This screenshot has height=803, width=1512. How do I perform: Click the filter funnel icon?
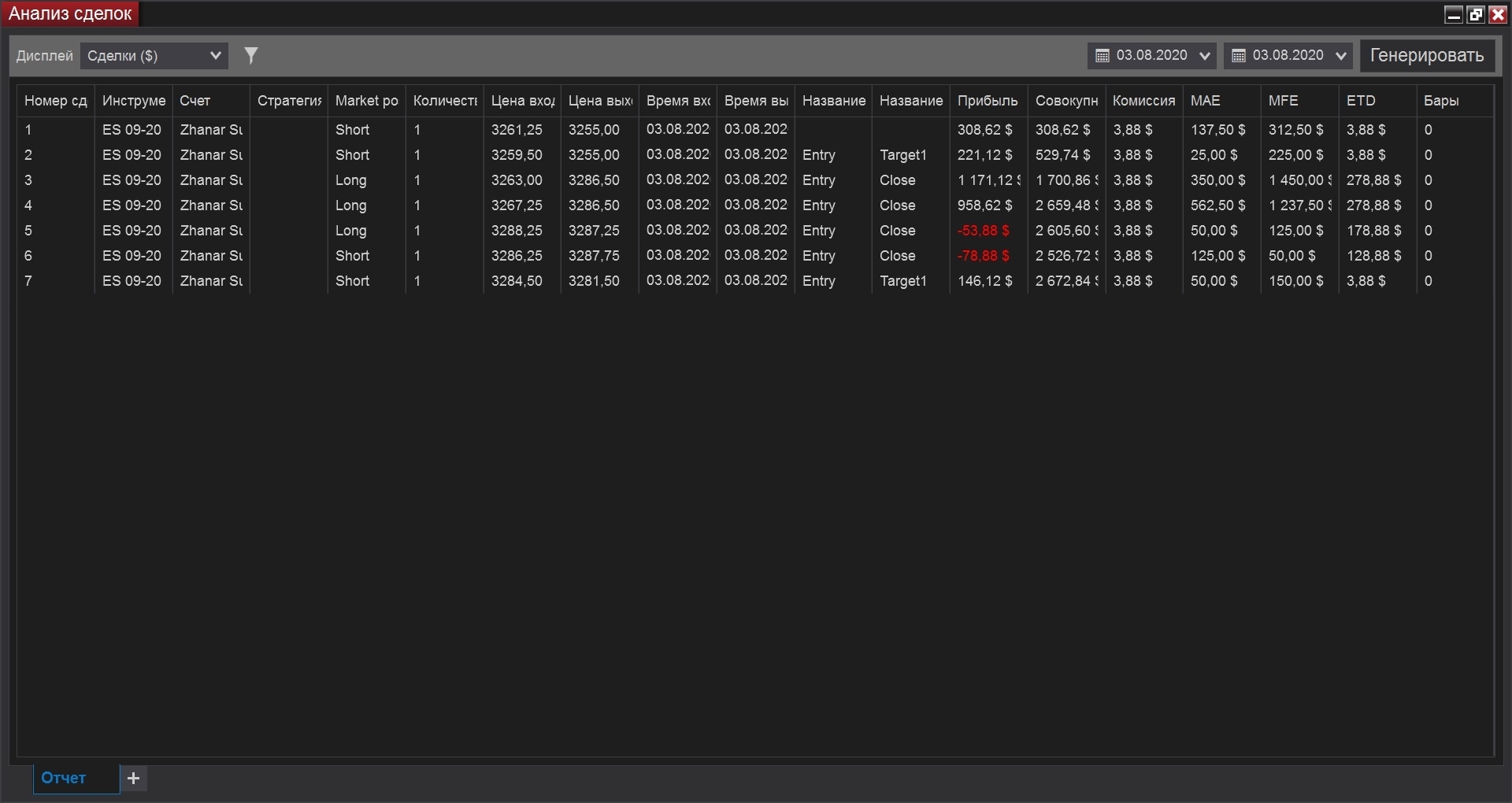(x=251, y=55)
